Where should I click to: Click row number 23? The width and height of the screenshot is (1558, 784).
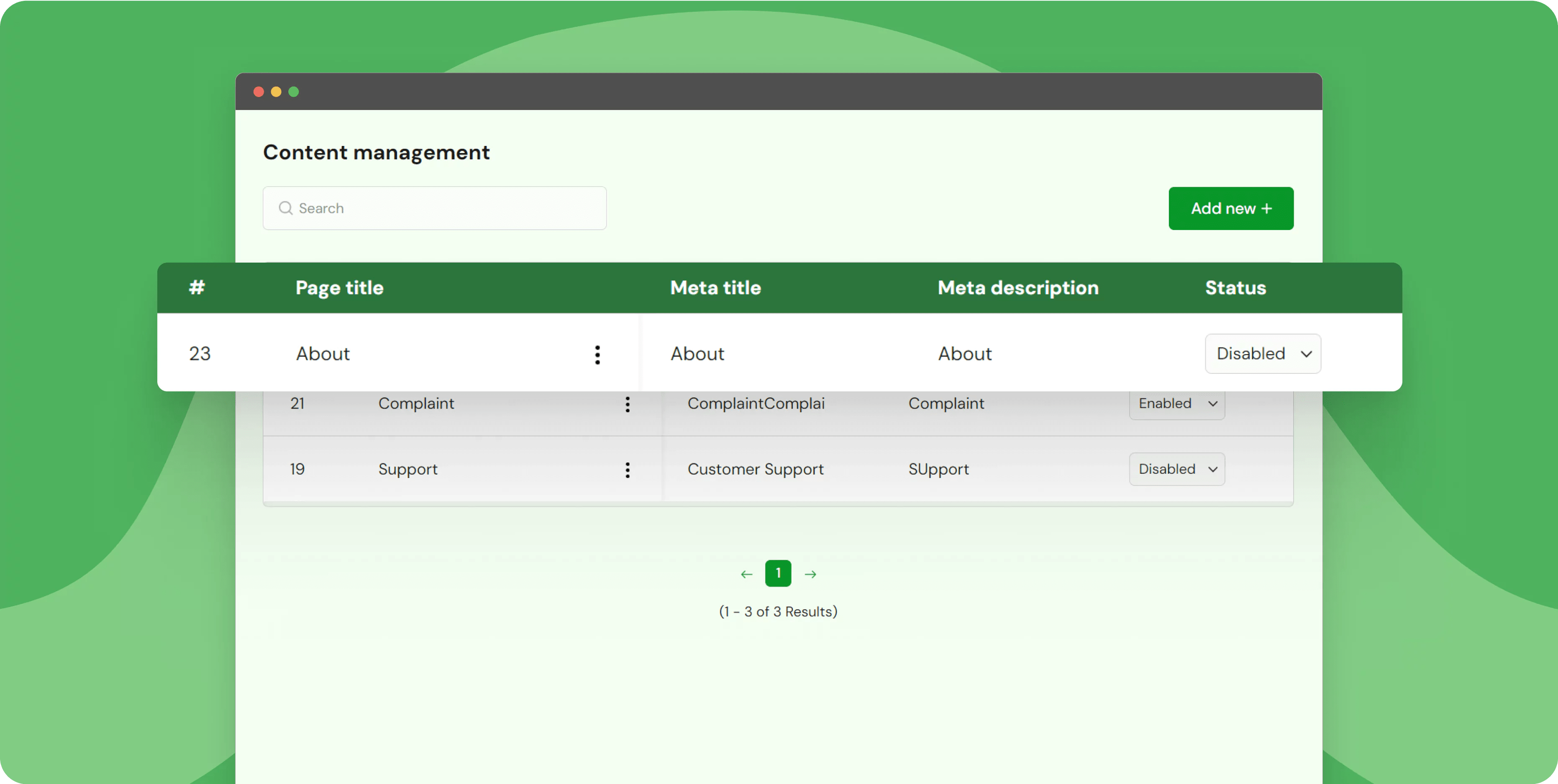click(200, 354)
